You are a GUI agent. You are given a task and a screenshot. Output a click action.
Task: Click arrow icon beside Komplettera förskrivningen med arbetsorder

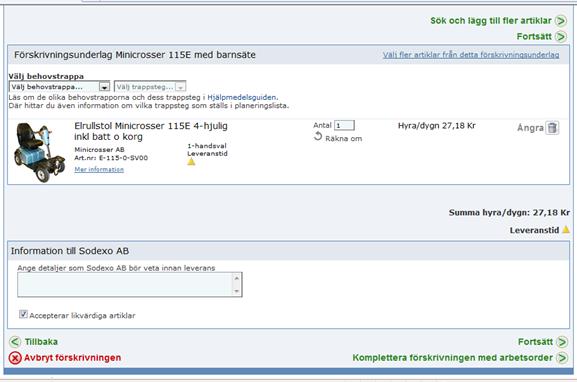click(562, 358)
